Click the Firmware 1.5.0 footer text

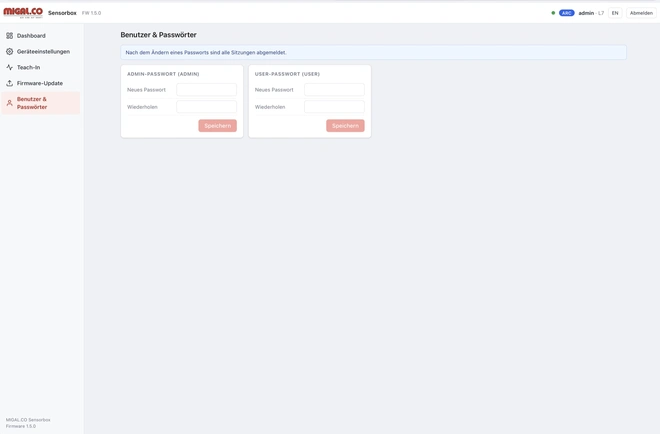tap(21, 426)
